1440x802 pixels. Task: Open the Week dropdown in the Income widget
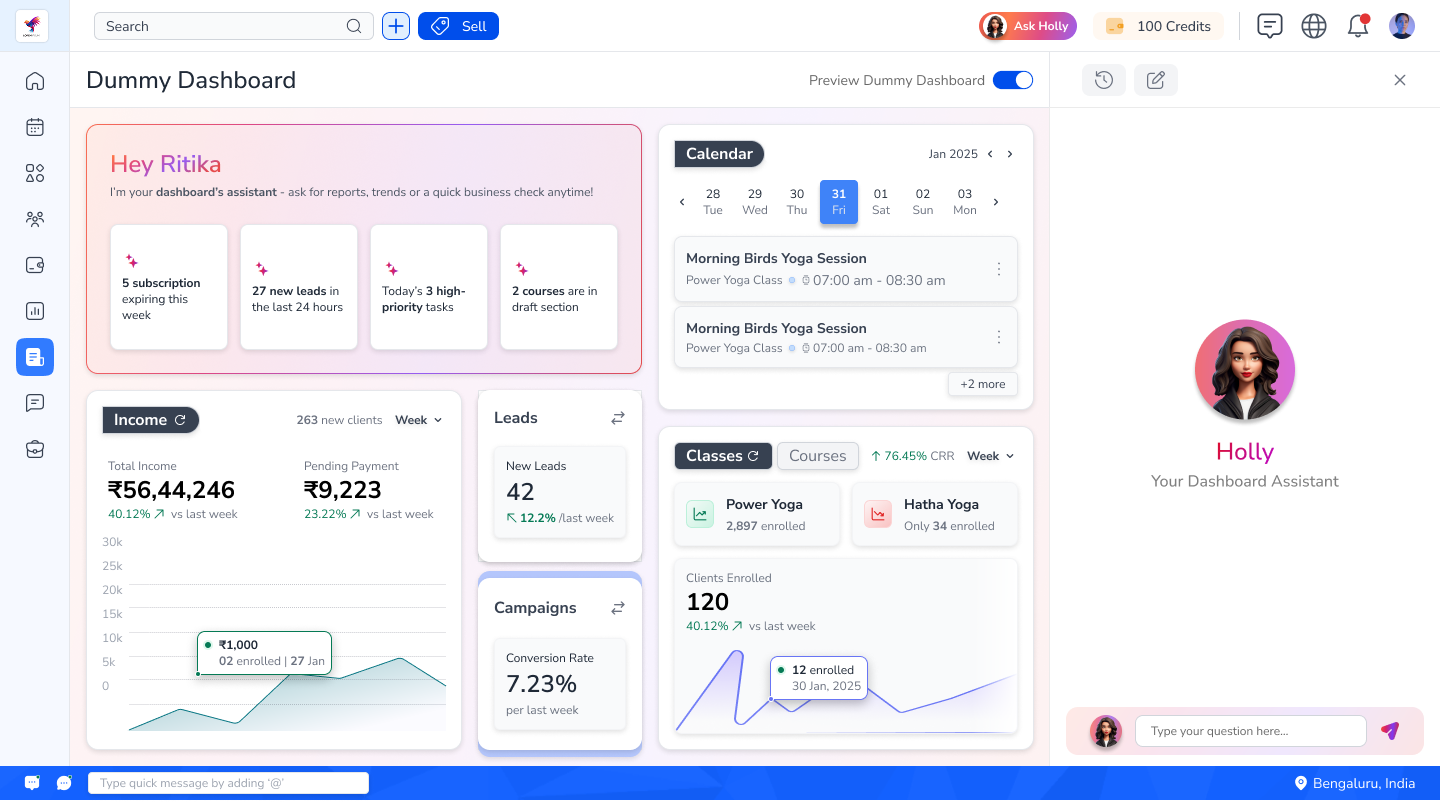[x=419, y=420]
